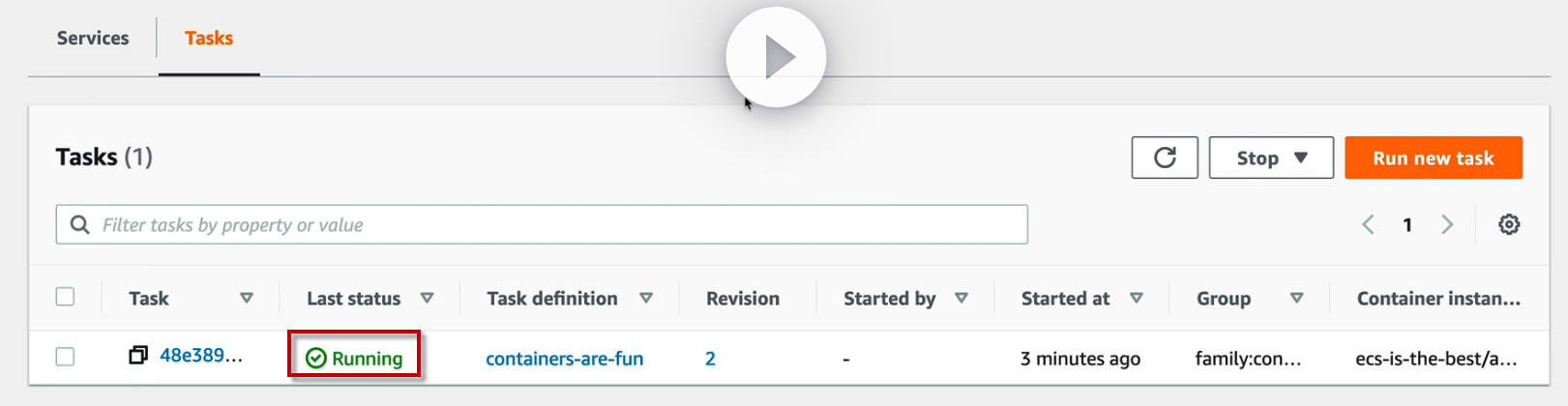1568x406 pixels.
Task: Open task 48e389 link
Action: pos(200,356)
